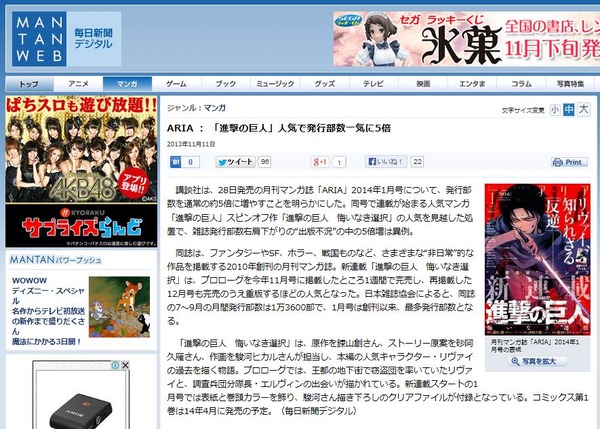Click the マンガ genre link

[x=215, y=108]
